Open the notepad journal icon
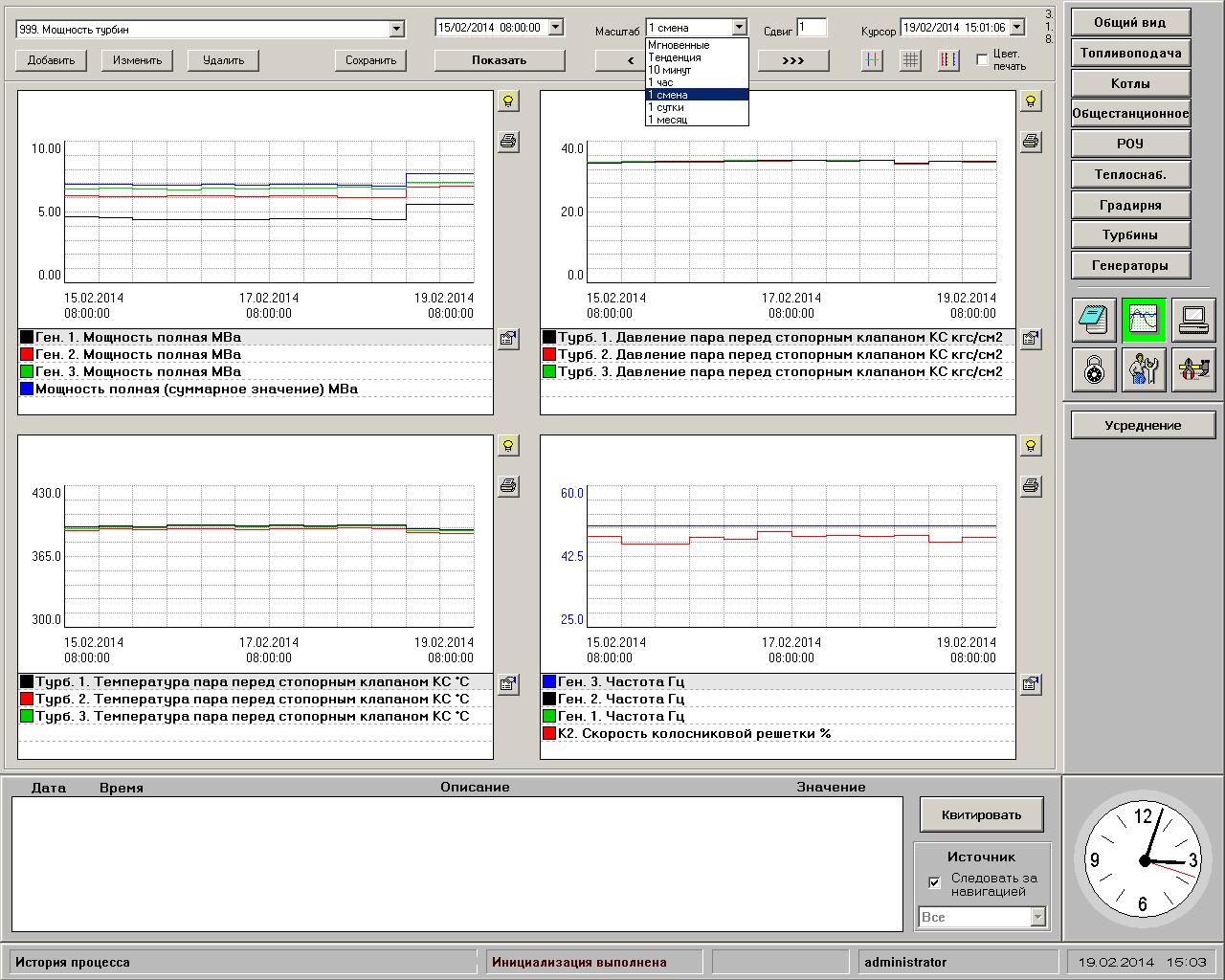 point(1093,320)
